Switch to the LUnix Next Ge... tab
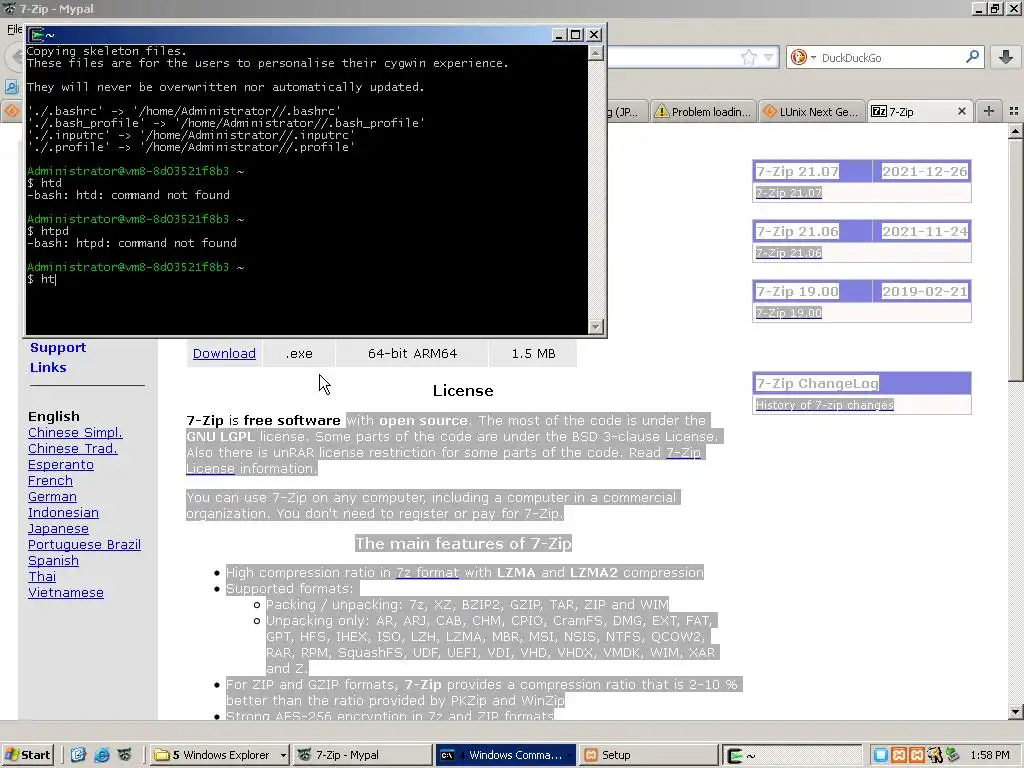Viewport: 1024px width, 768px height. coord(811,112)
